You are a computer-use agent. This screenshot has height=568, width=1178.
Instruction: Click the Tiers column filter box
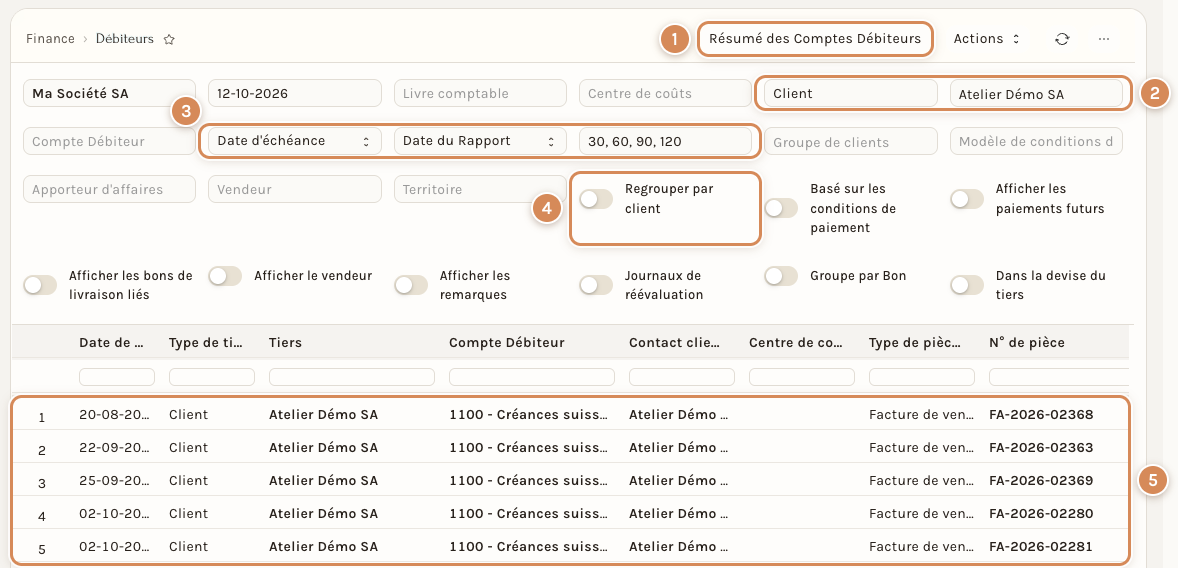(x=352, y=376)
